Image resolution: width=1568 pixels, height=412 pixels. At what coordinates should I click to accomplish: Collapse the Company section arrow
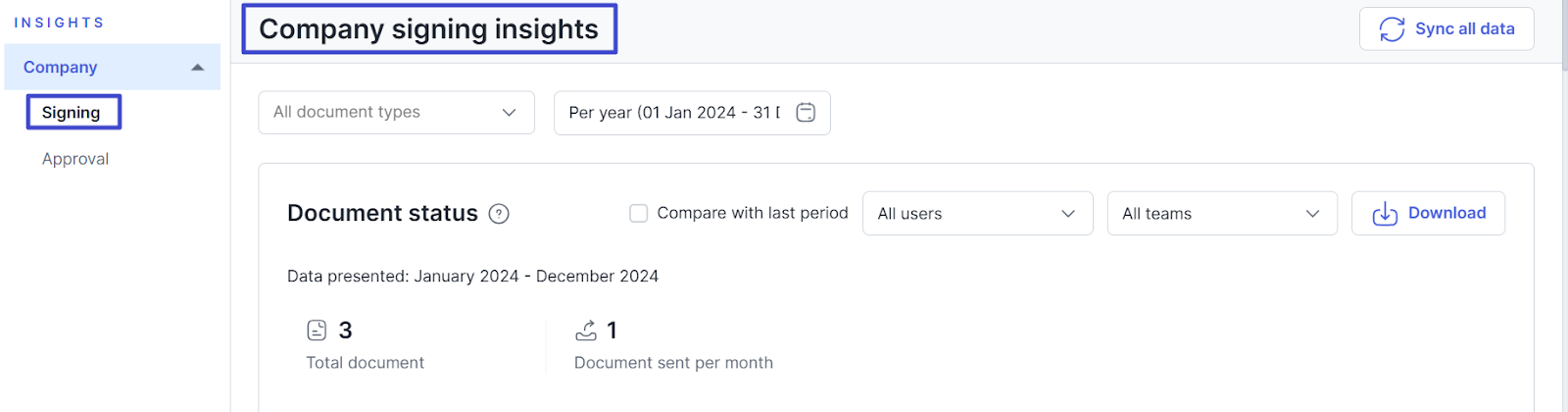pos(198,68)
